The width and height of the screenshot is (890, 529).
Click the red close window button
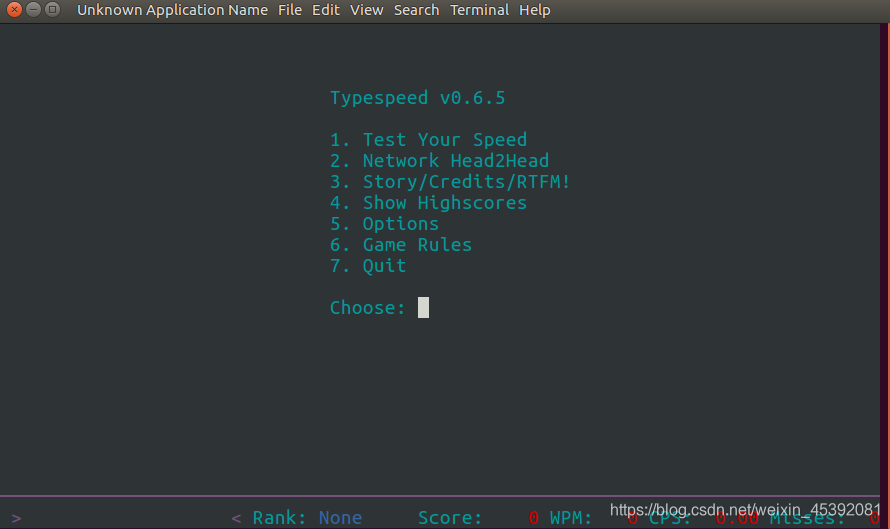tap(14, 10)
